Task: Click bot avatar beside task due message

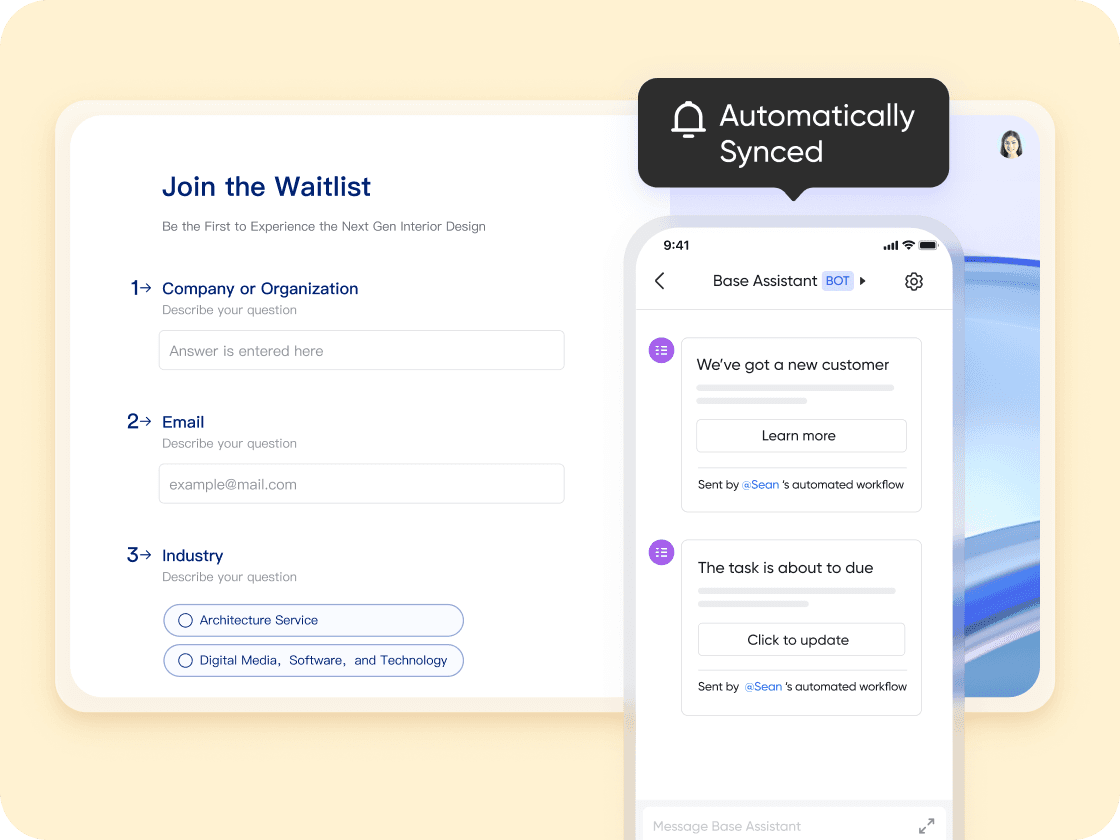Action: [661, 552]
